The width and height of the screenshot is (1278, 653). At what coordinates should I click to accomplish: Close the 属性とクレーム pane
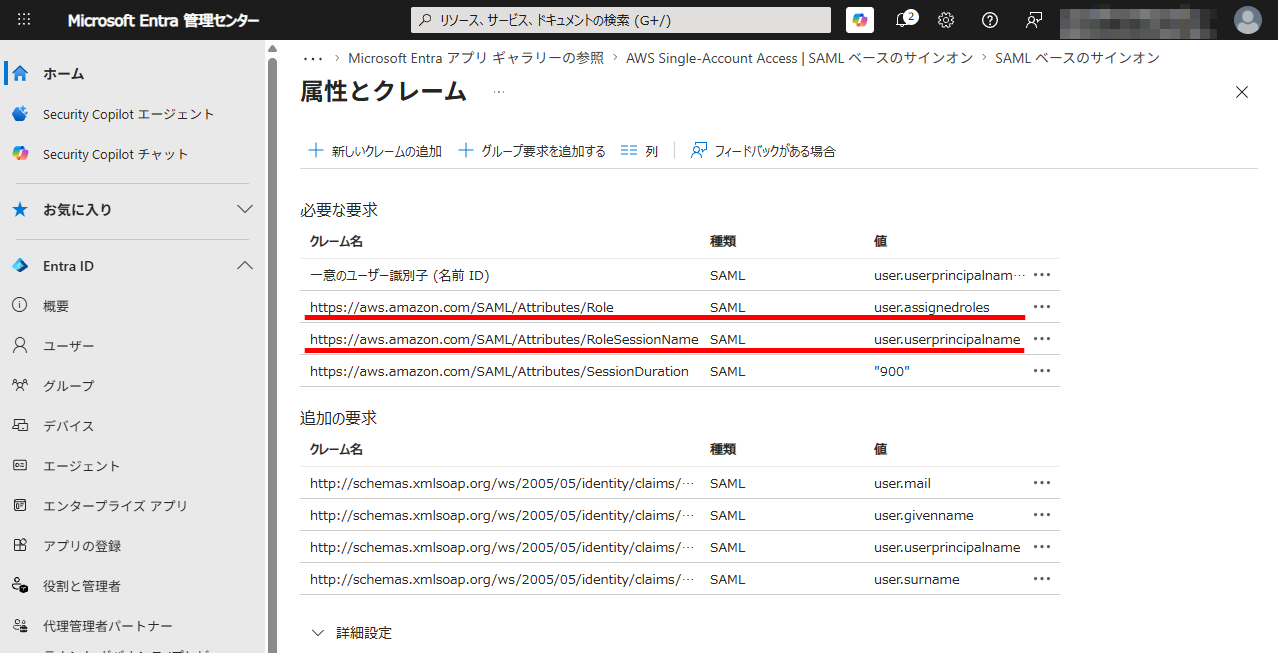pos(1242,92)
